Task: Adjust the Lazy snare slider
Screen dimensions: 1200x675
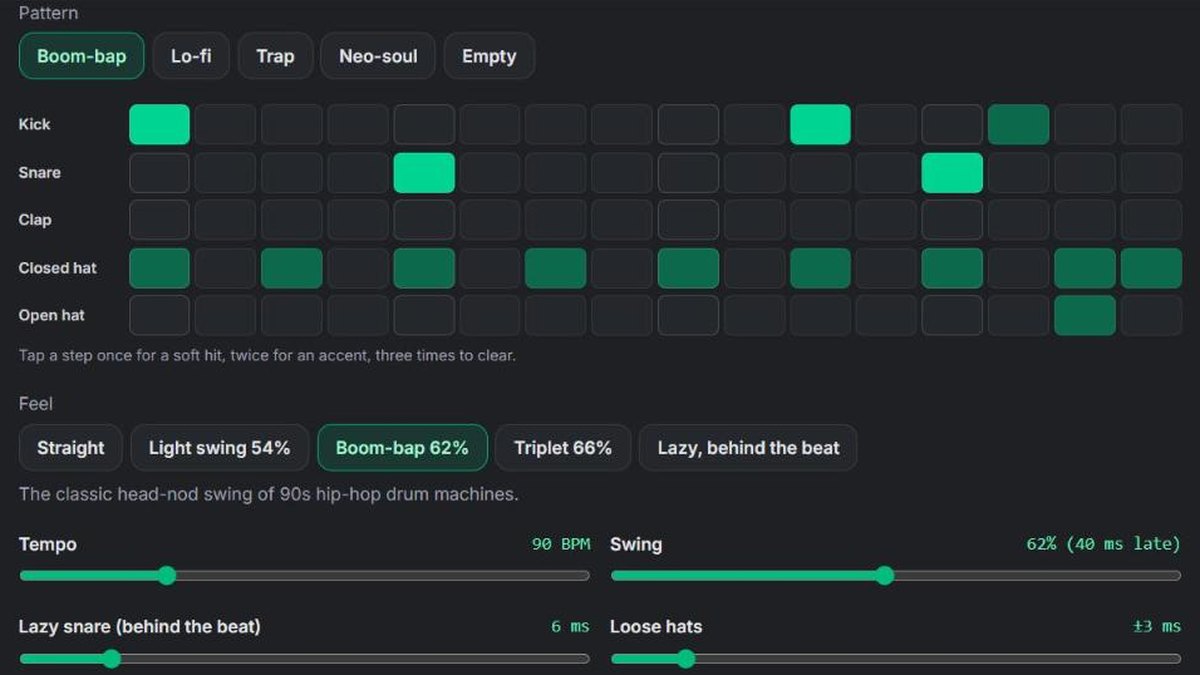Action: (304, 659)
